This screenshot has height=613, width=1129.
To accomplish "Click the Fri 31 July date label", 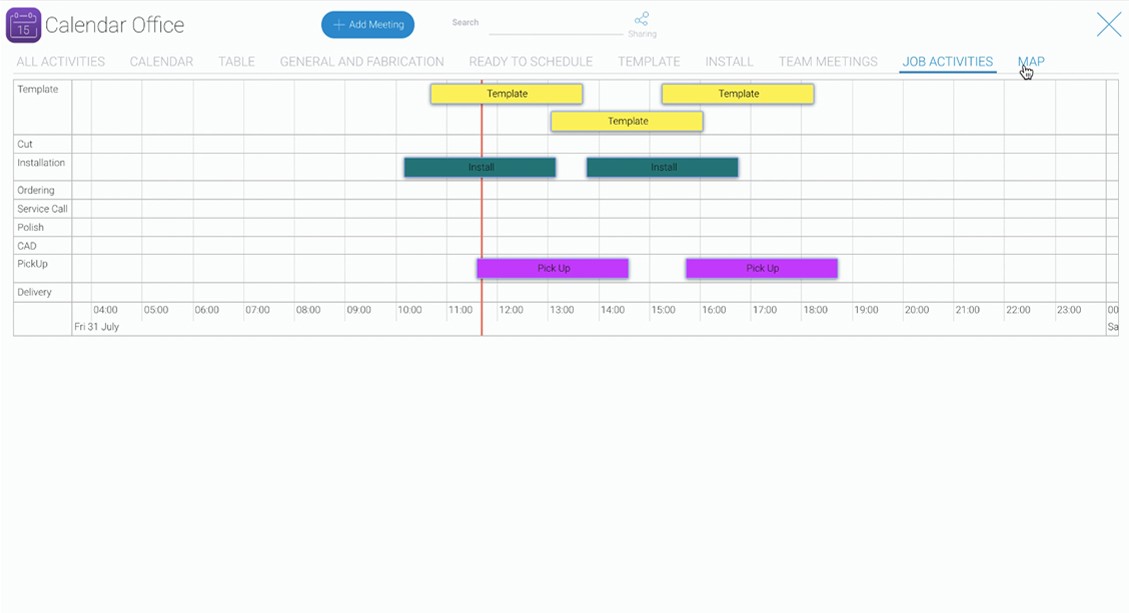I will pyautogui.click(x=96, y=326).
